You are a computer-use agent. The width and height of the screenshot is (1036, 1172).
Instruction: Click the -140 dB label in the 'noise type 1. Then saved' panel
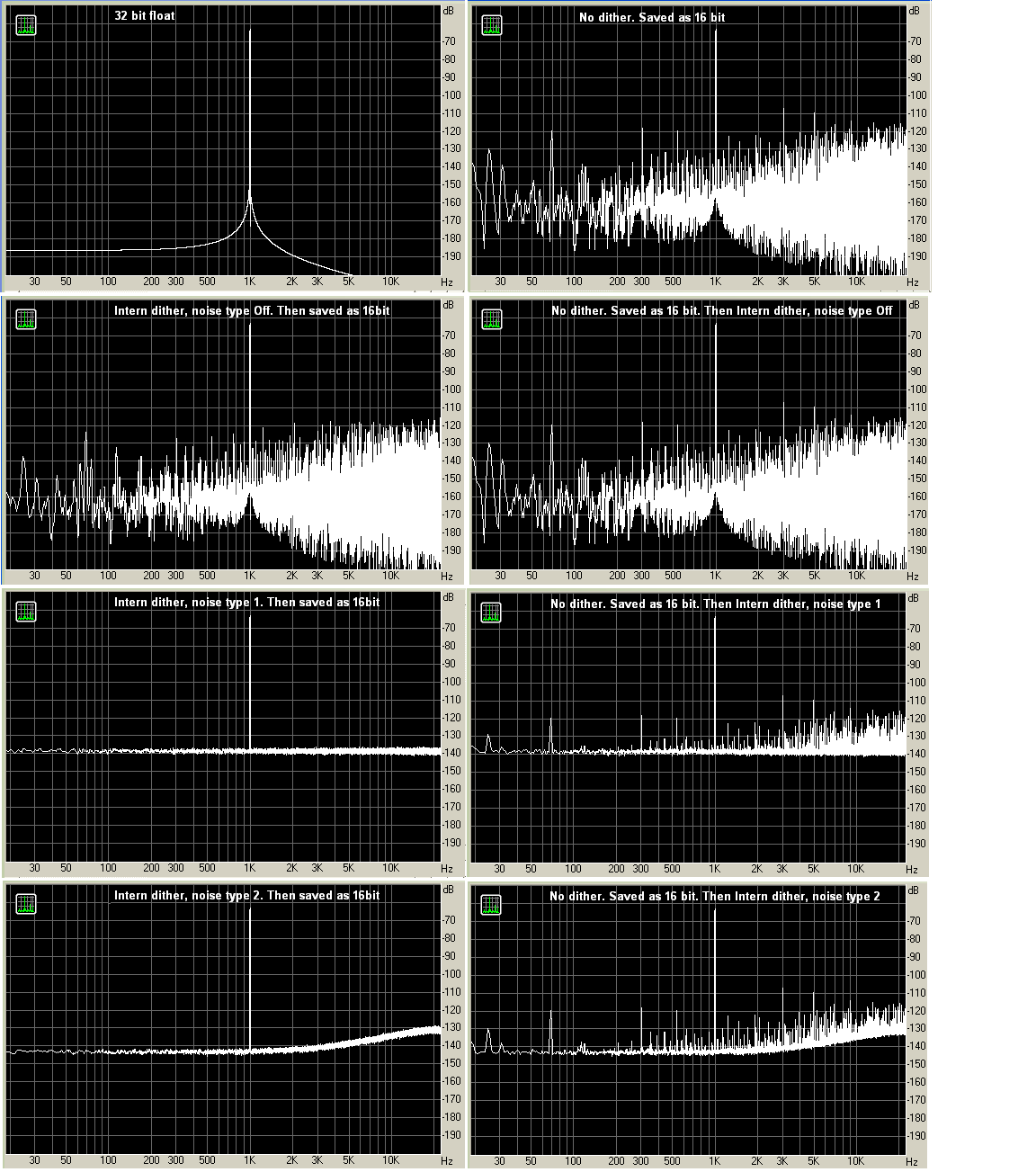click(451, 753)
